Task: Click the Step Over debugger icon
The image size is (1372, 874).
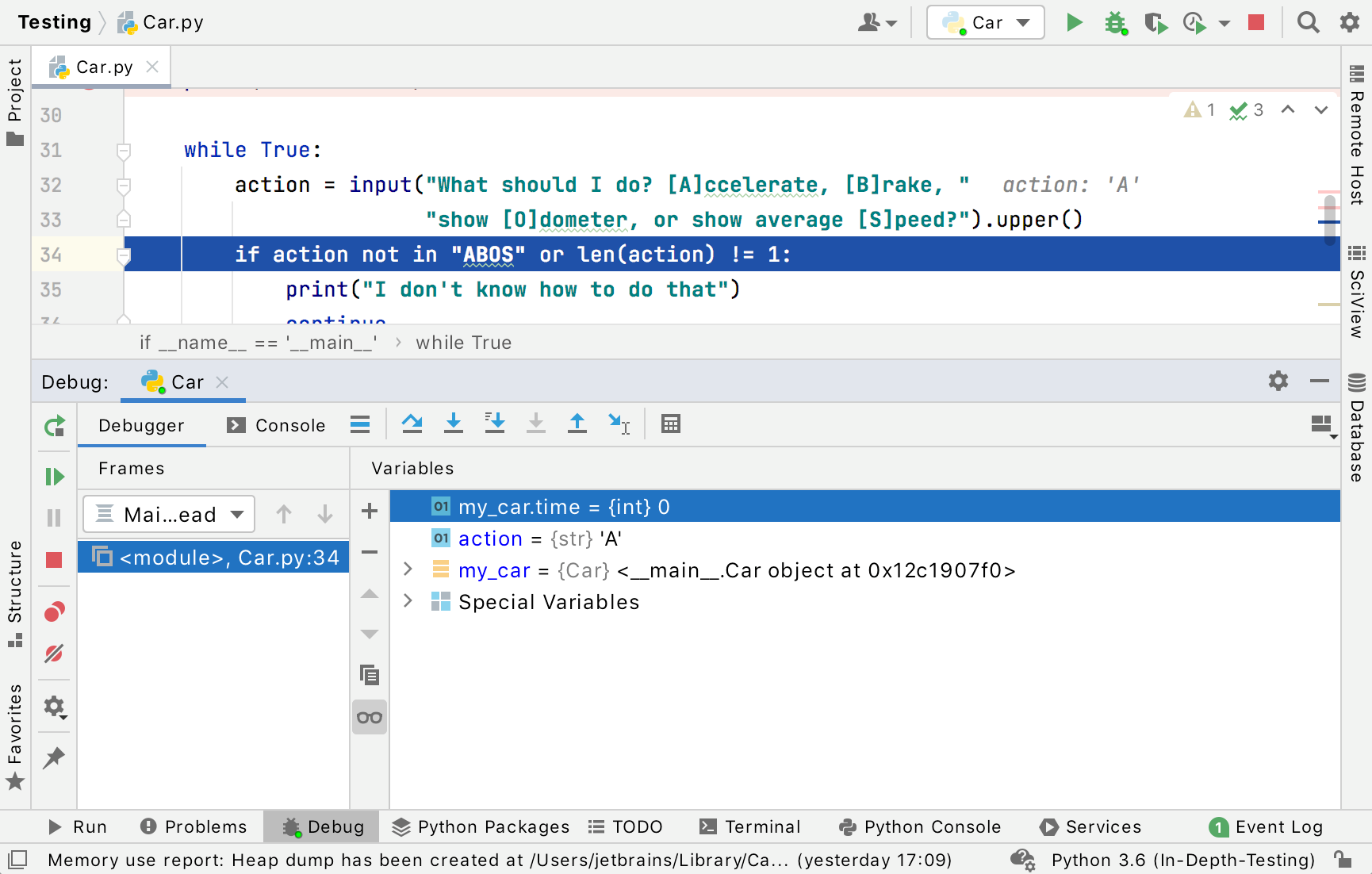Action: [x=412, y=424]
